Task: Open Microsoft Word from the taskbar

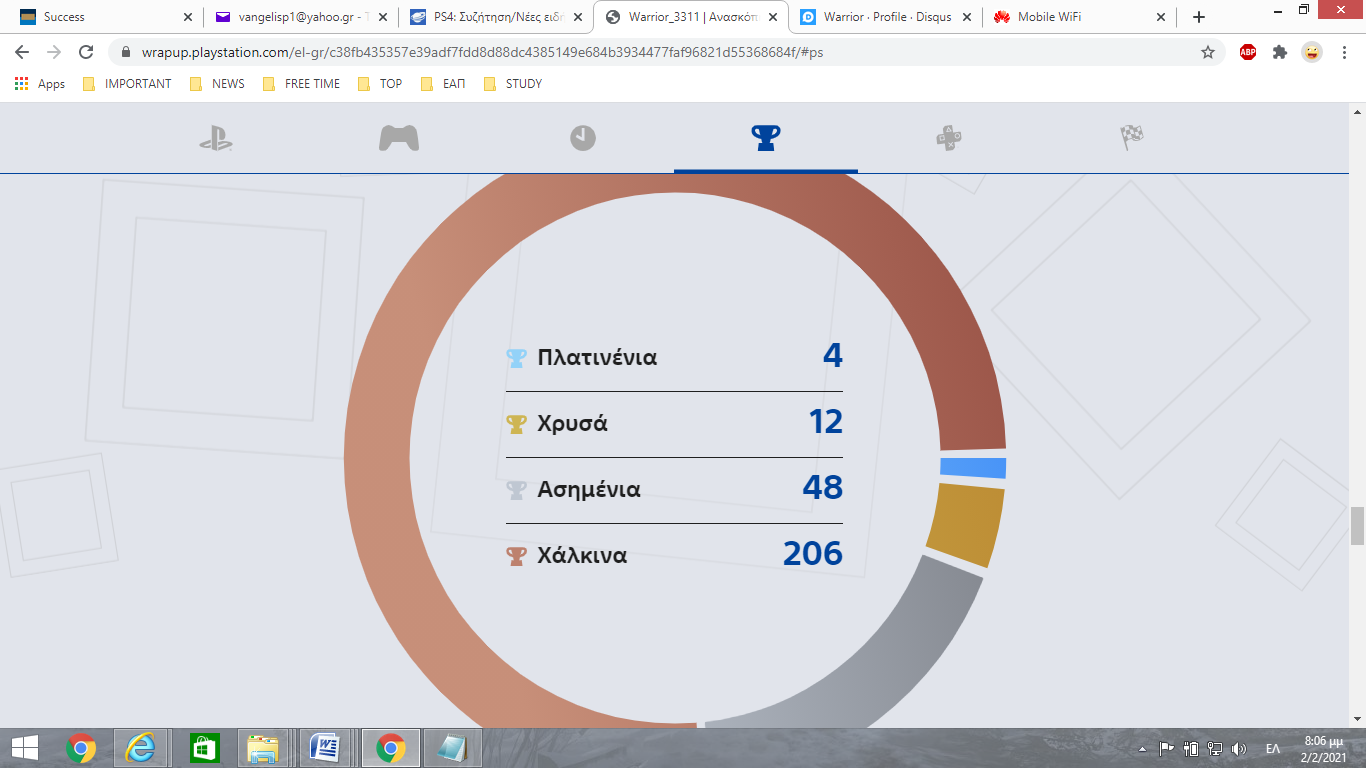Action: tap(325, 748)
